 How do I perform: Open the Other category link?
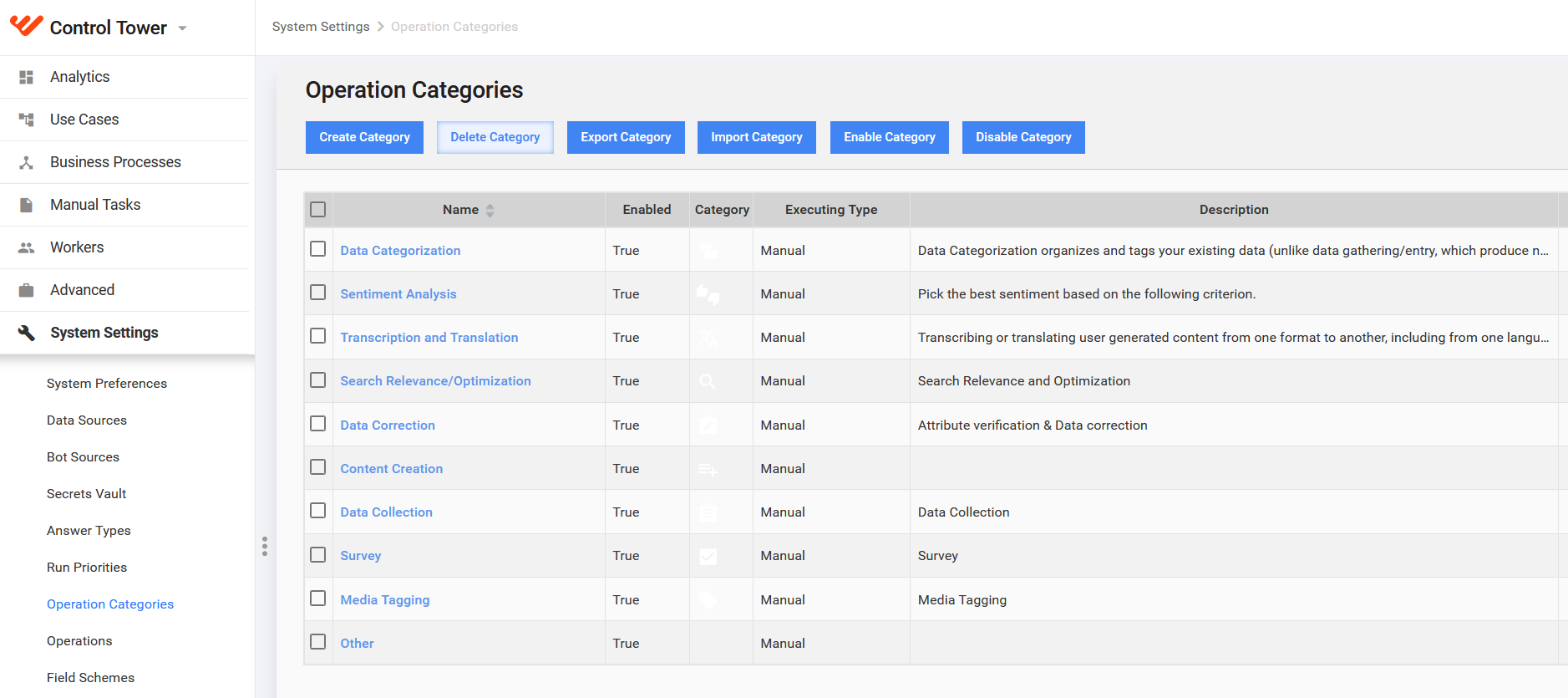click(x=357, y=644)
